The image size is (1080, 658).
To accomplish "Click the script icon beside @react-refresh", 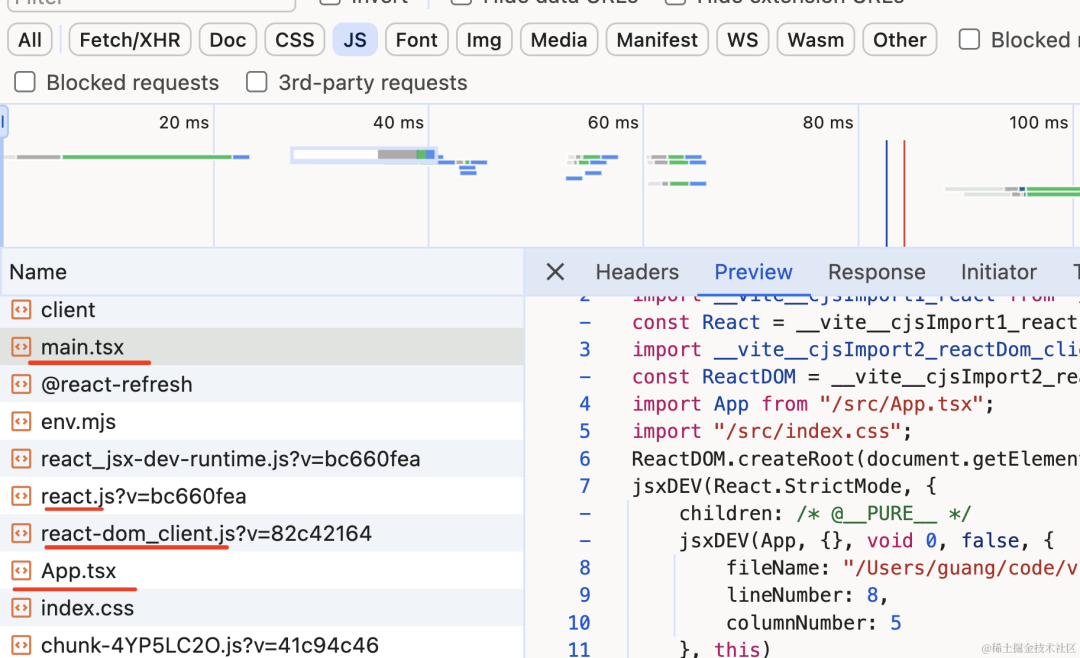I will click(21, 384).
